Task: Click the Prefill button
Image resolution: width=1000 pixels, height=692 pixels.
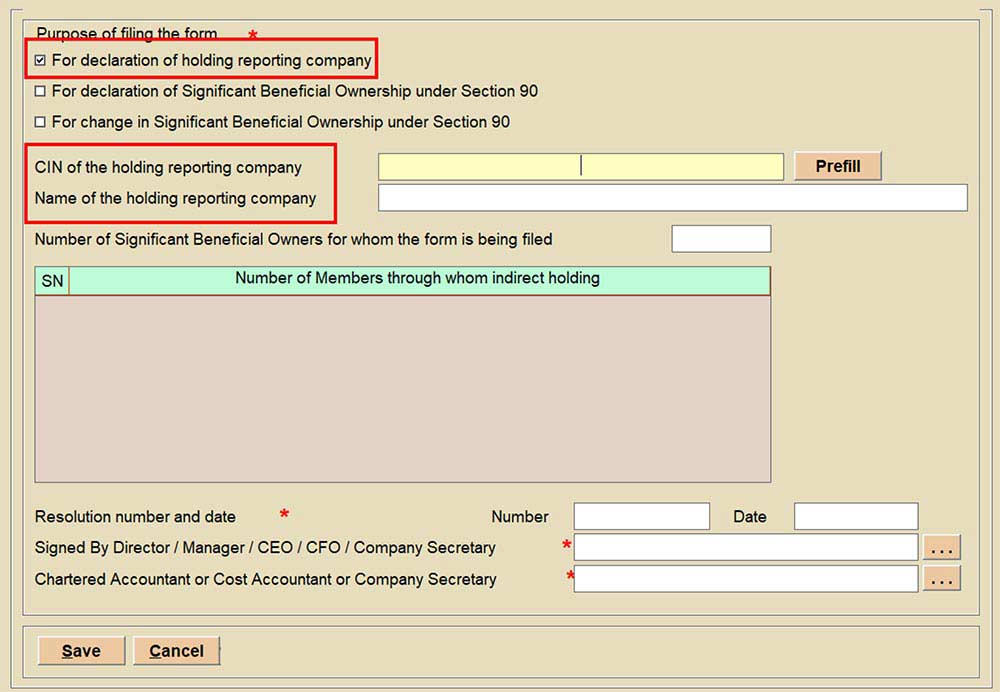Action: 837,166
